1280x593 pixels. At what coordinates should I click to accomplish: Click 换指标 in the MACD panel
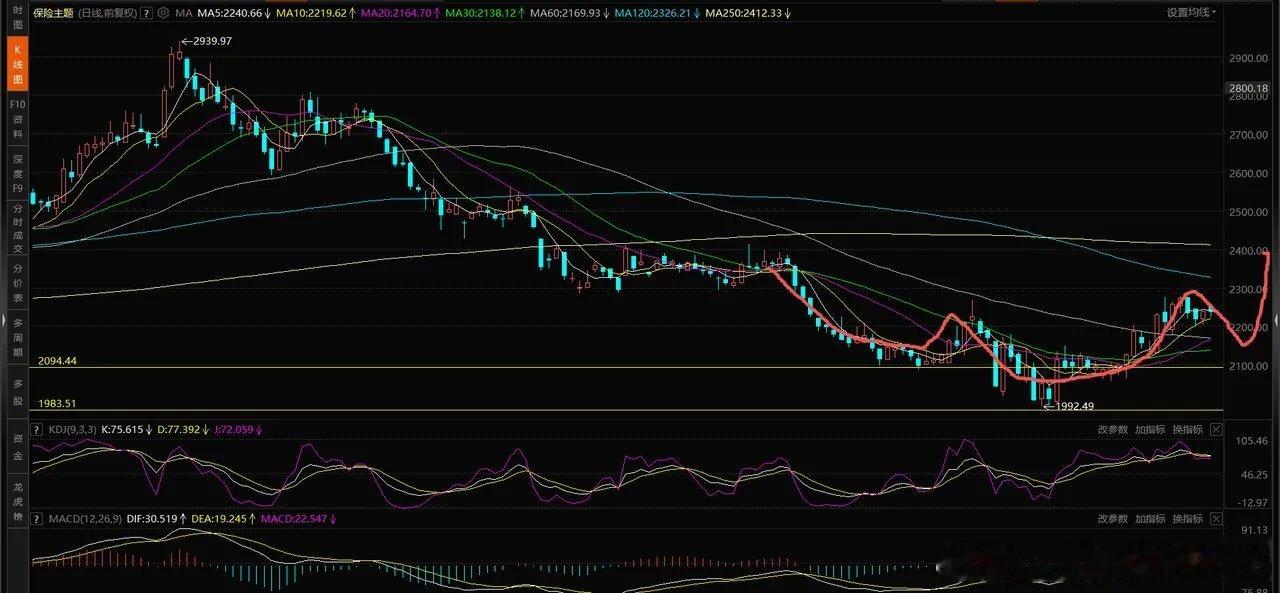[x=1188, y=518]
